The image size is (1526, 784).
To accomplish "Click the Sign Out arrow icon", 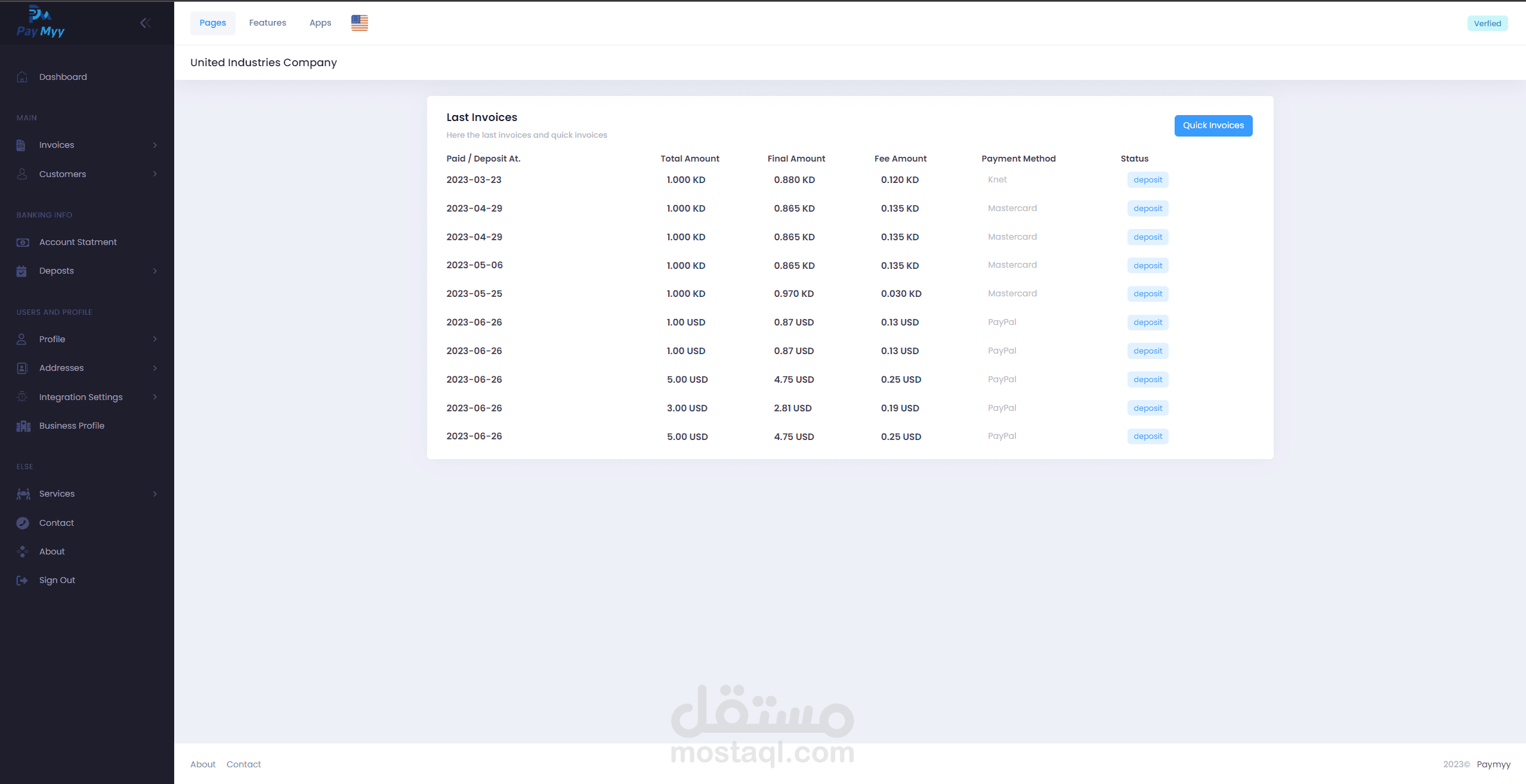I will tap(22, 580).
